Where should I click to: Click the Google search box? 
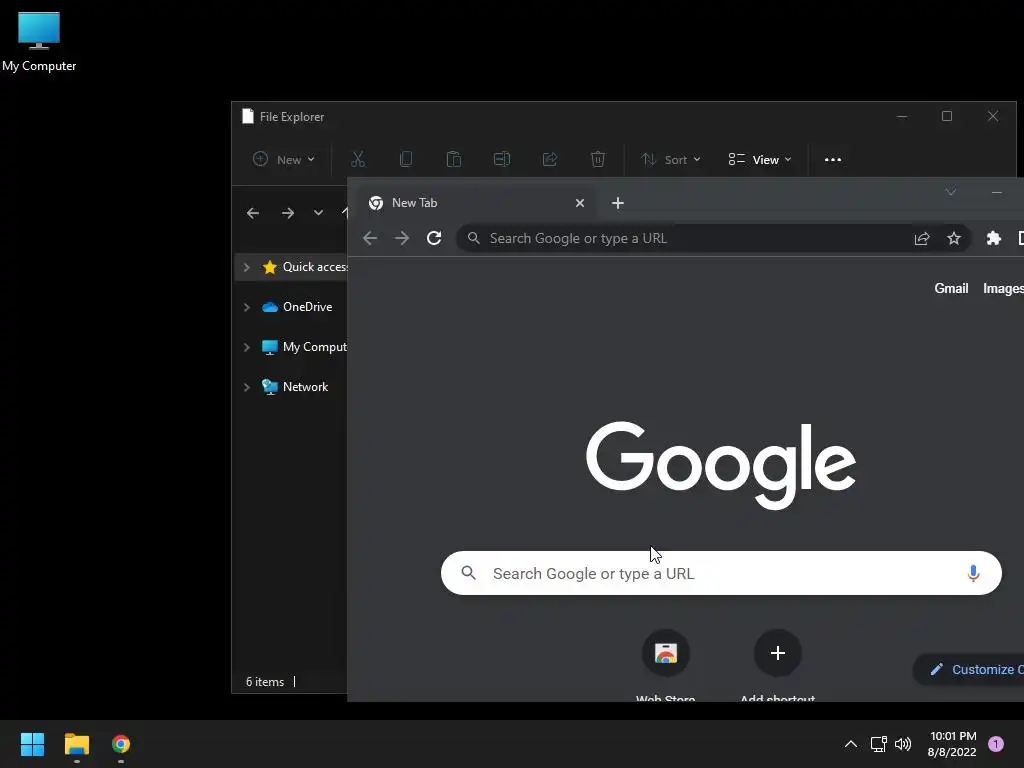pos(721,573)
